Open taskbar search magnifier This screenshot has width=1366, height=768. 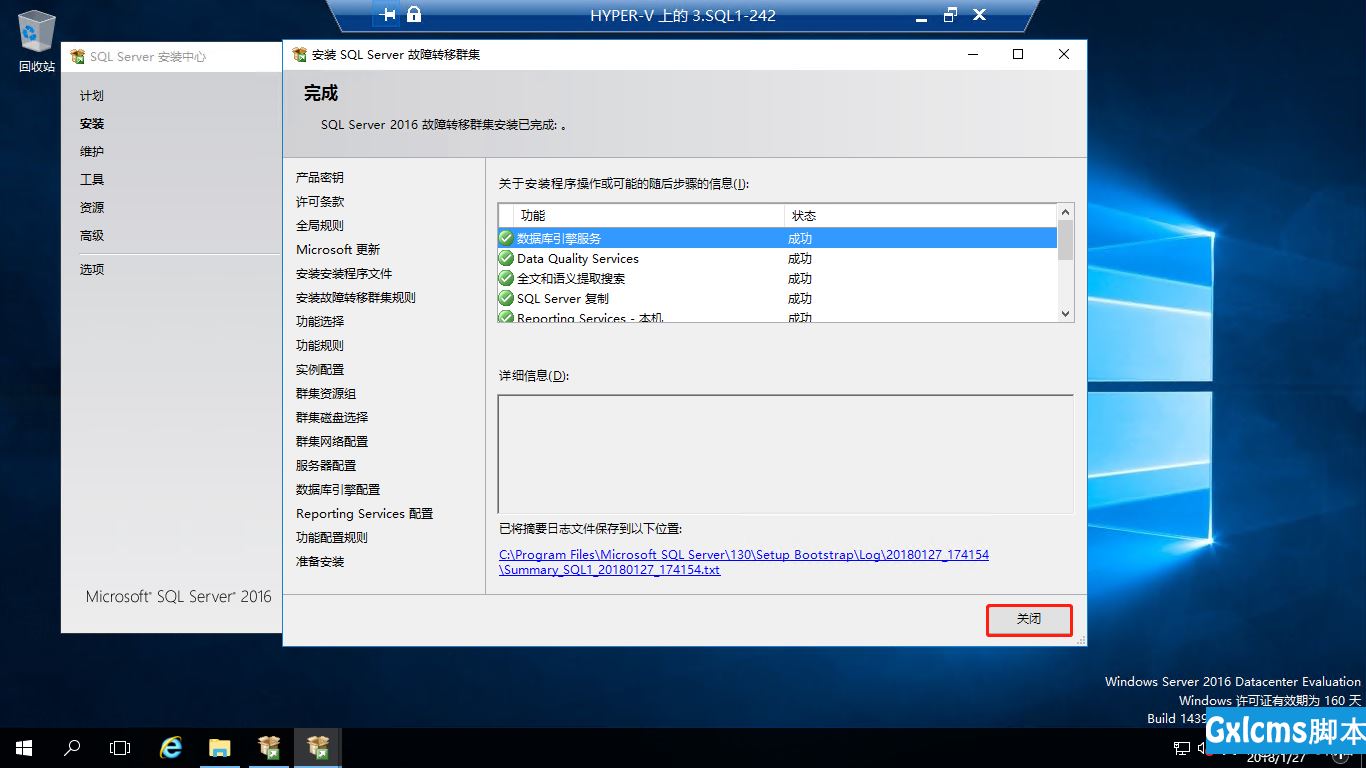tap(72, 747)
